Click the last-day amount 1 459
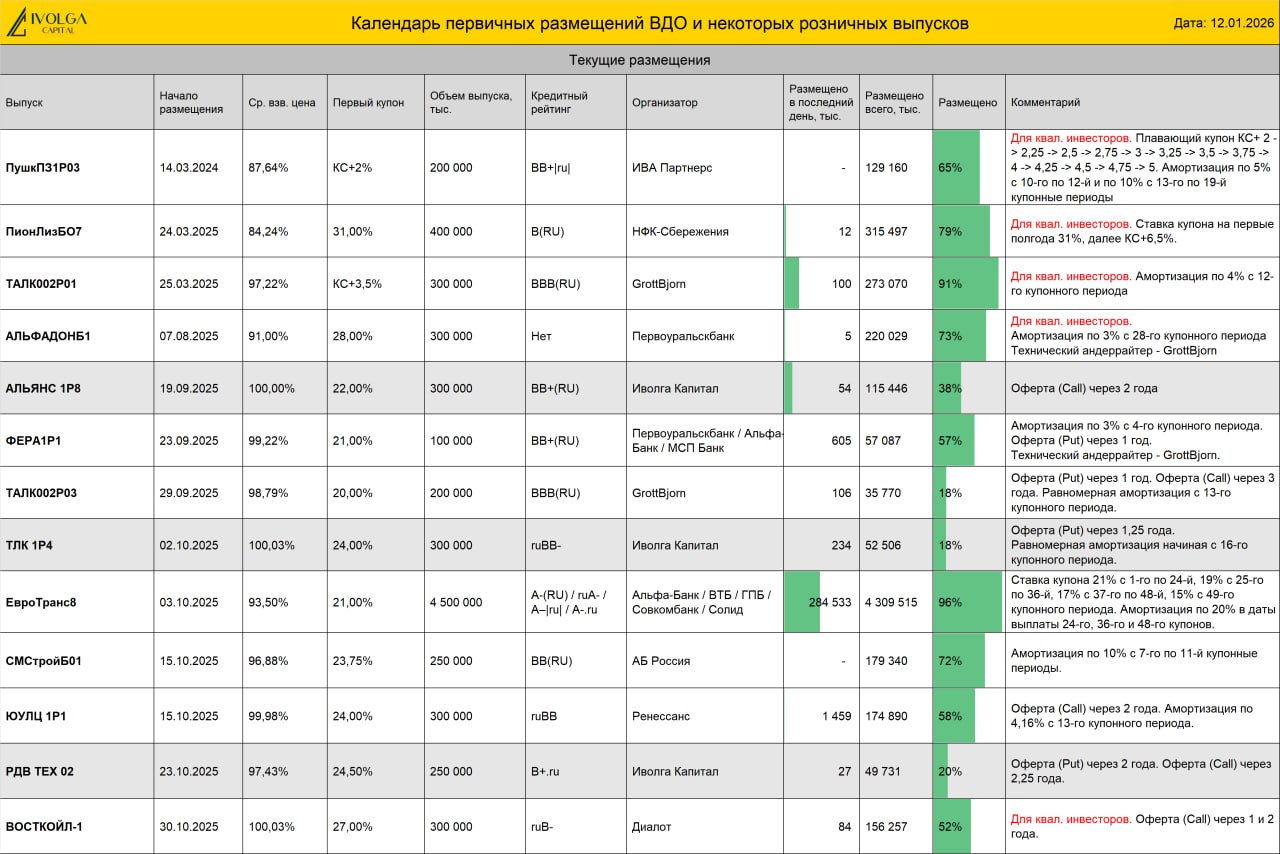The image size is (1280, 854). click(838, 716)
